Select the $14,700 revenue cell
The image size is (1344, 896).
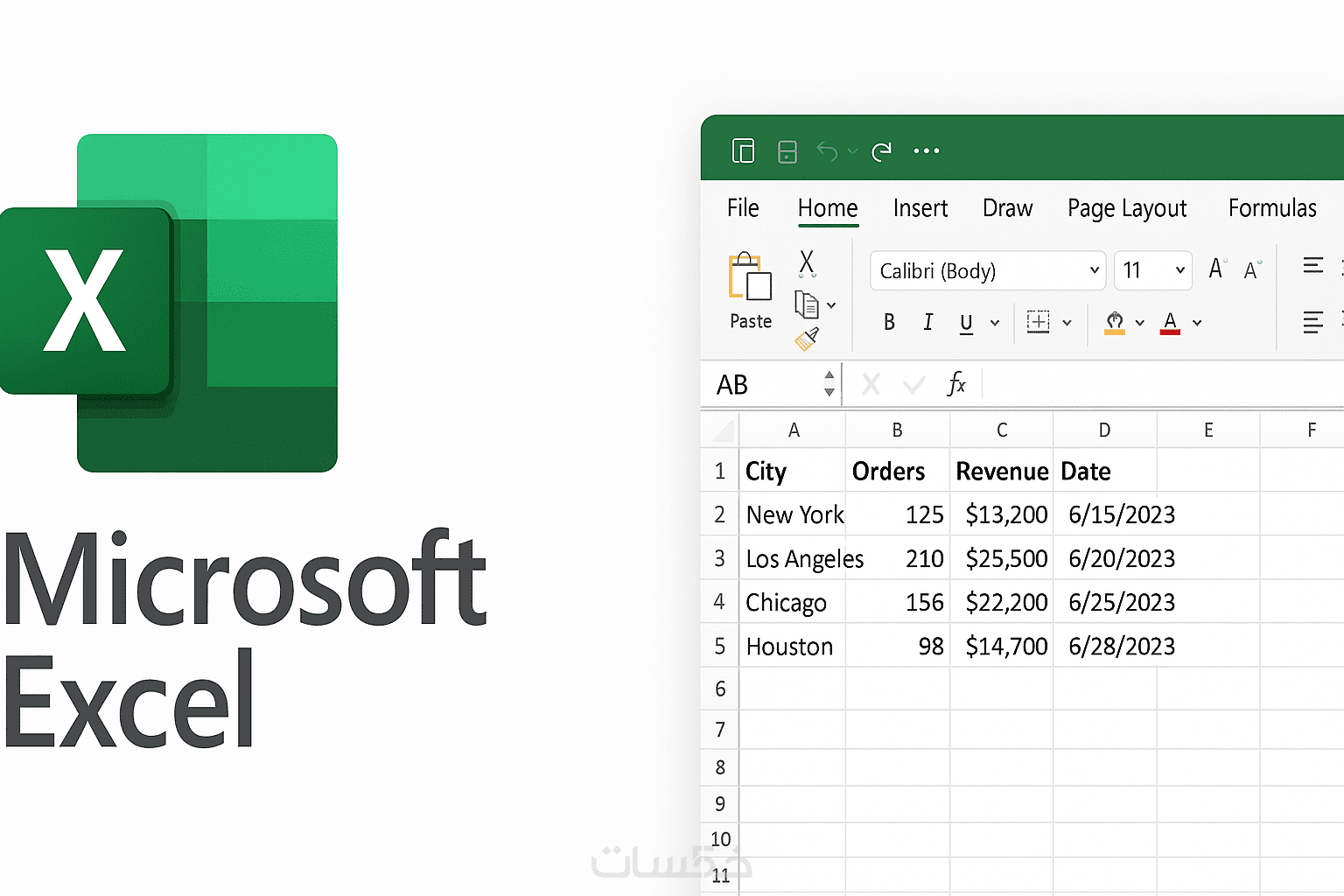(x=1002, y=646)
